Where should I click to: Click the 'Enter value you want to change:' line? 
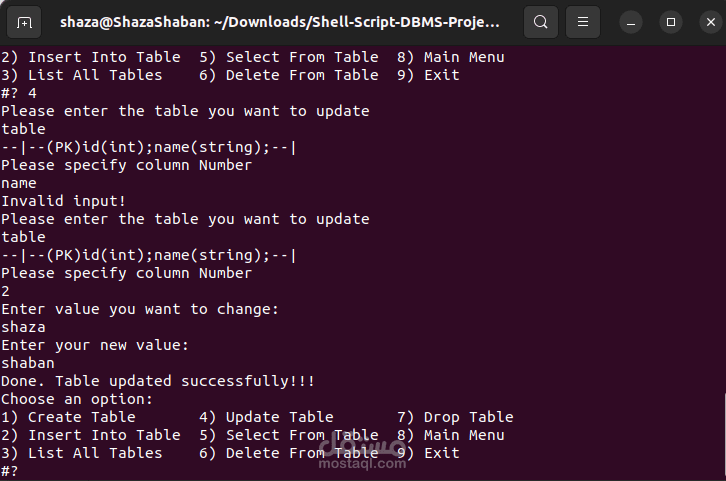click(x=140, y=309)
